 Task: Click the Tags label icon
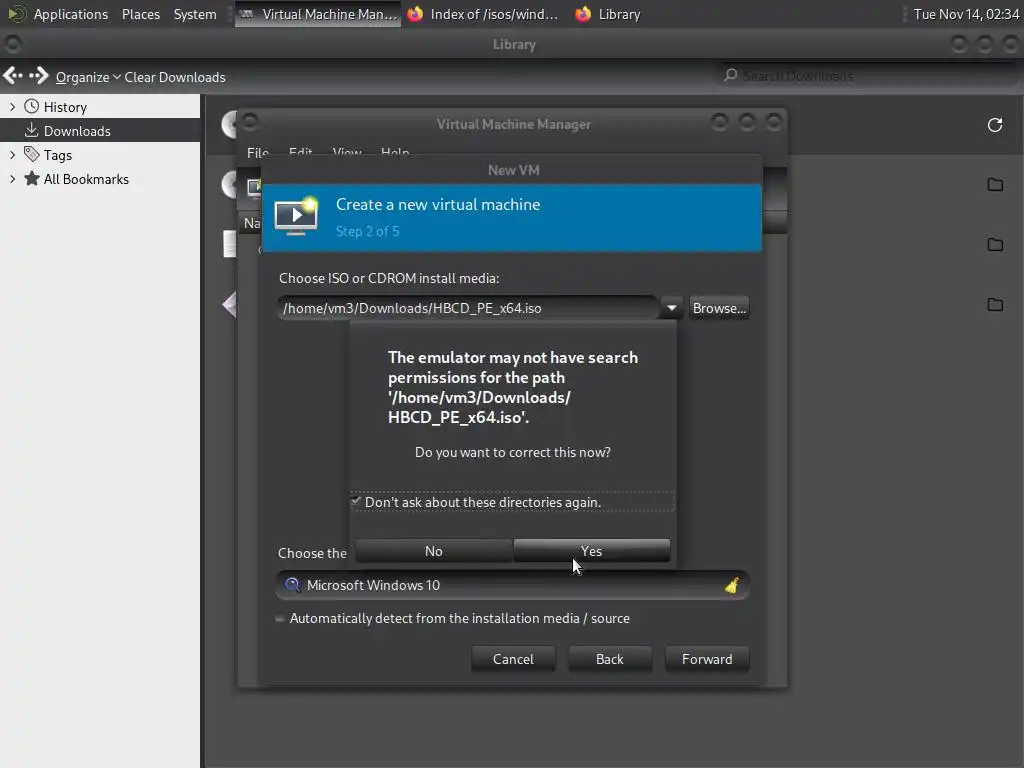(31, 154)
